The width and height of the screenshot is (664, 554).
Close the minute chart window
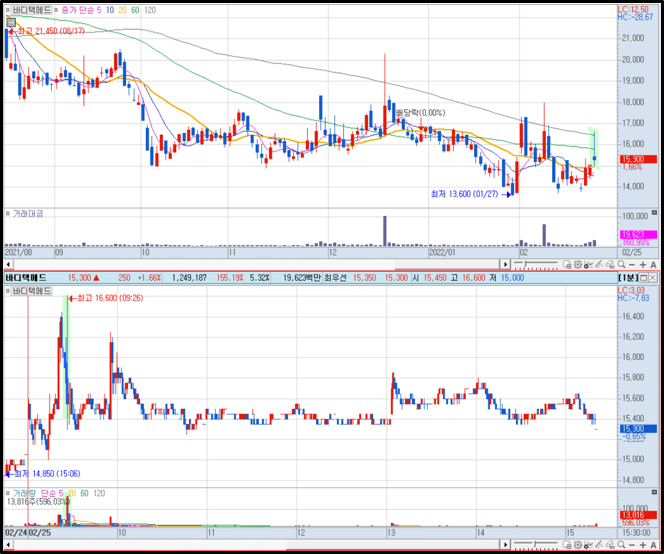click(x=653, y=278)
